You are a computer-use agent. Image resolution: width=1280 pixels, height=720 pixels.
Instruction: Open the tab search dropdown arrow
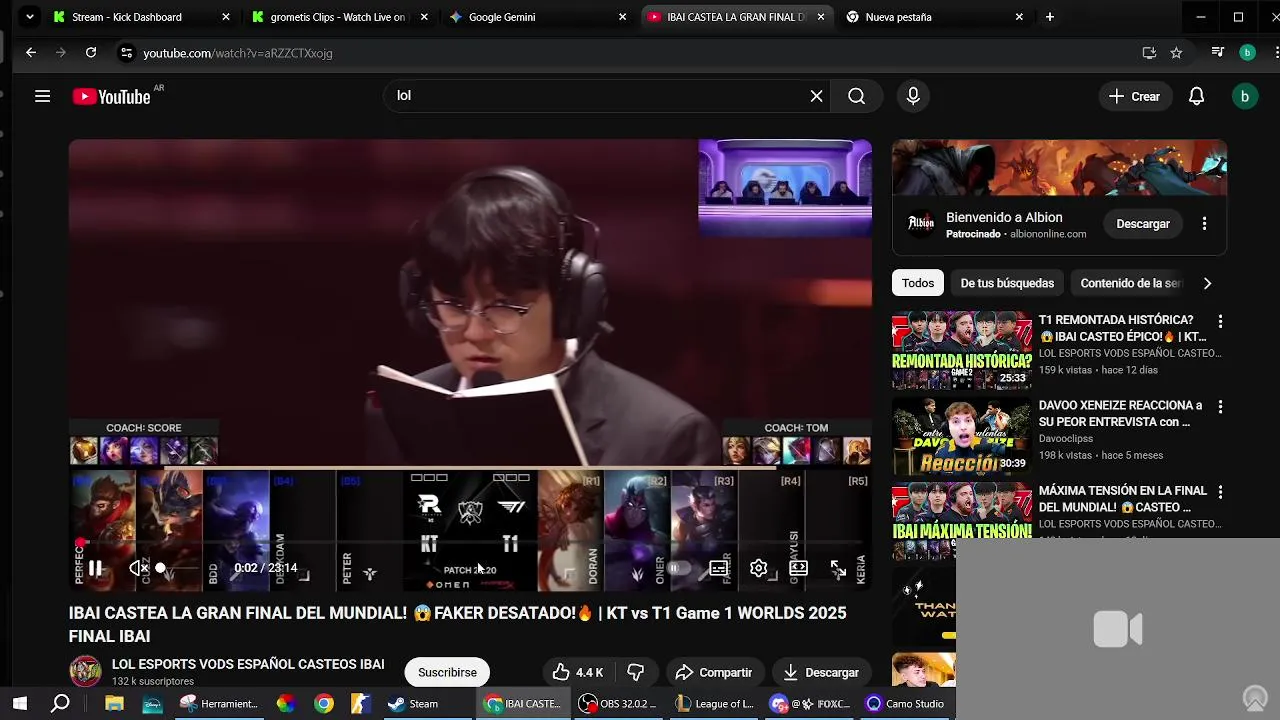(x=30, y=17)
